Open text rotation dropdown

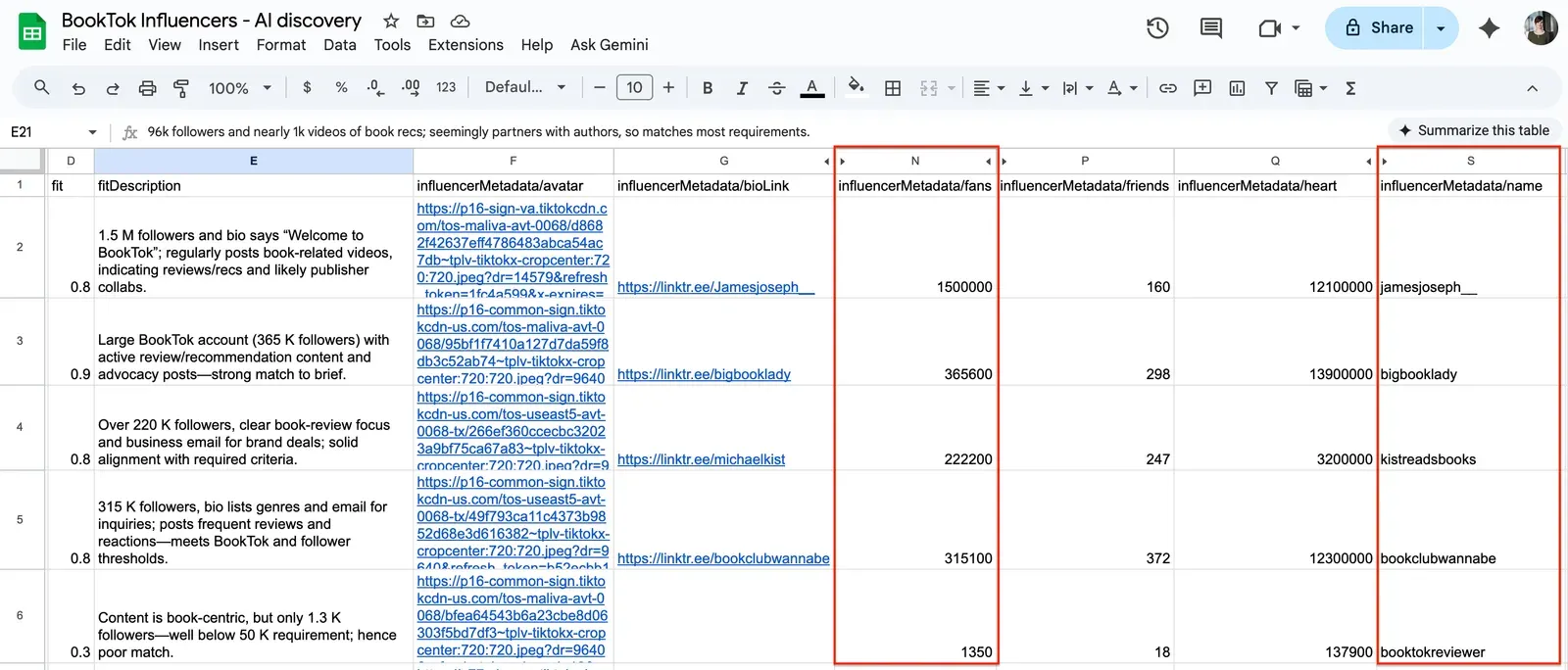(x=1122, y=88)
